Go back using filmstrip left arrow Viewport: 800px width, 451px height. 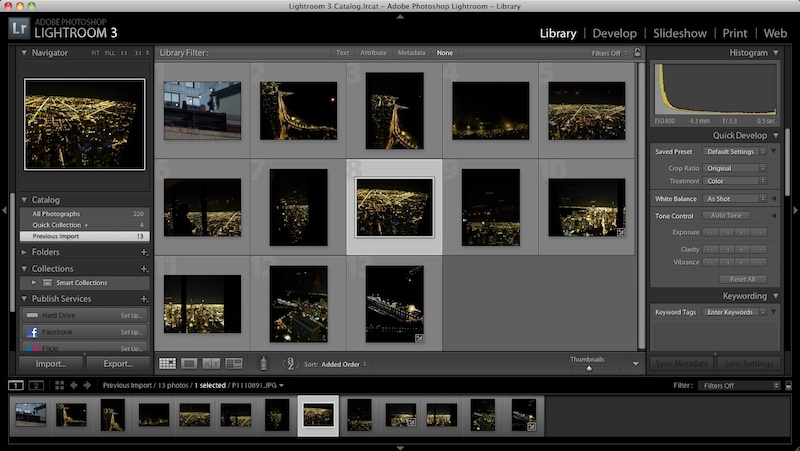point(75,385)
